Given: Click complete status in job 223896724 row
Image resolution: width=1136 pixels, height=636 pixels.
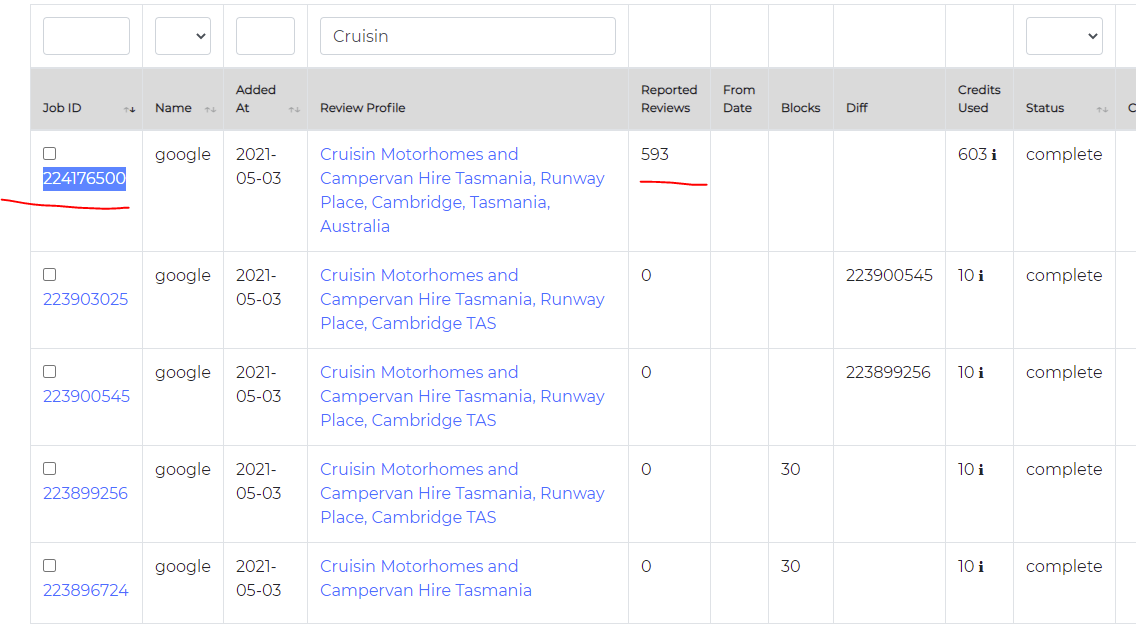Looking at the screenshot, I should tap(1064, 566).
